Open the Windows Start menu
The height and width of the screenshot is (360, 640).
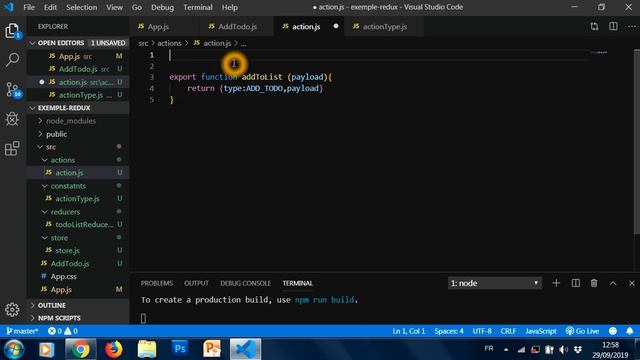(14, 350)
